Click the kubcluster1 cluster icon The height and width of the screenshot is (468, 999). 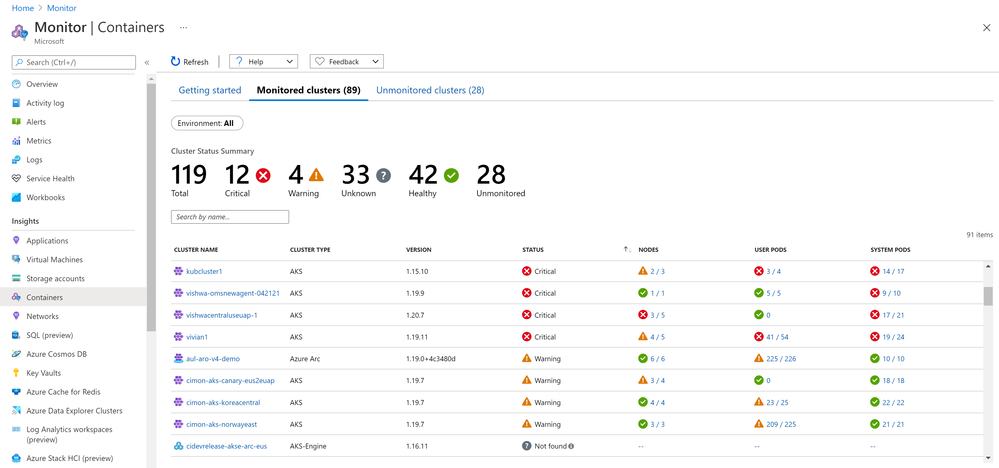[178, 271]
